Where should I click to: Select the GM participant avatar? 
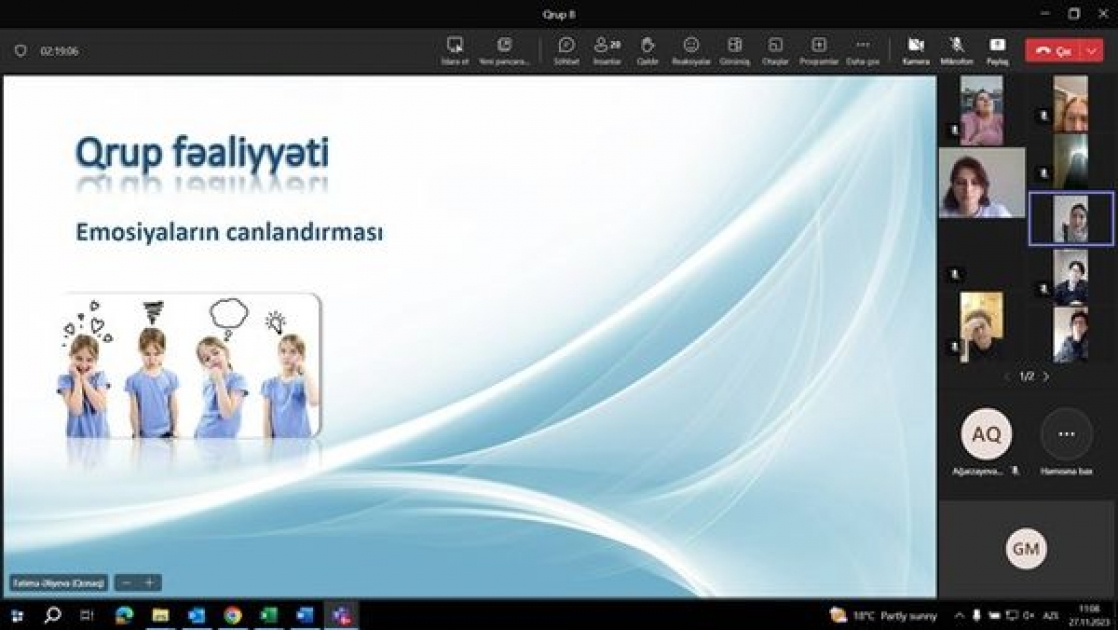coord(1026,548)
